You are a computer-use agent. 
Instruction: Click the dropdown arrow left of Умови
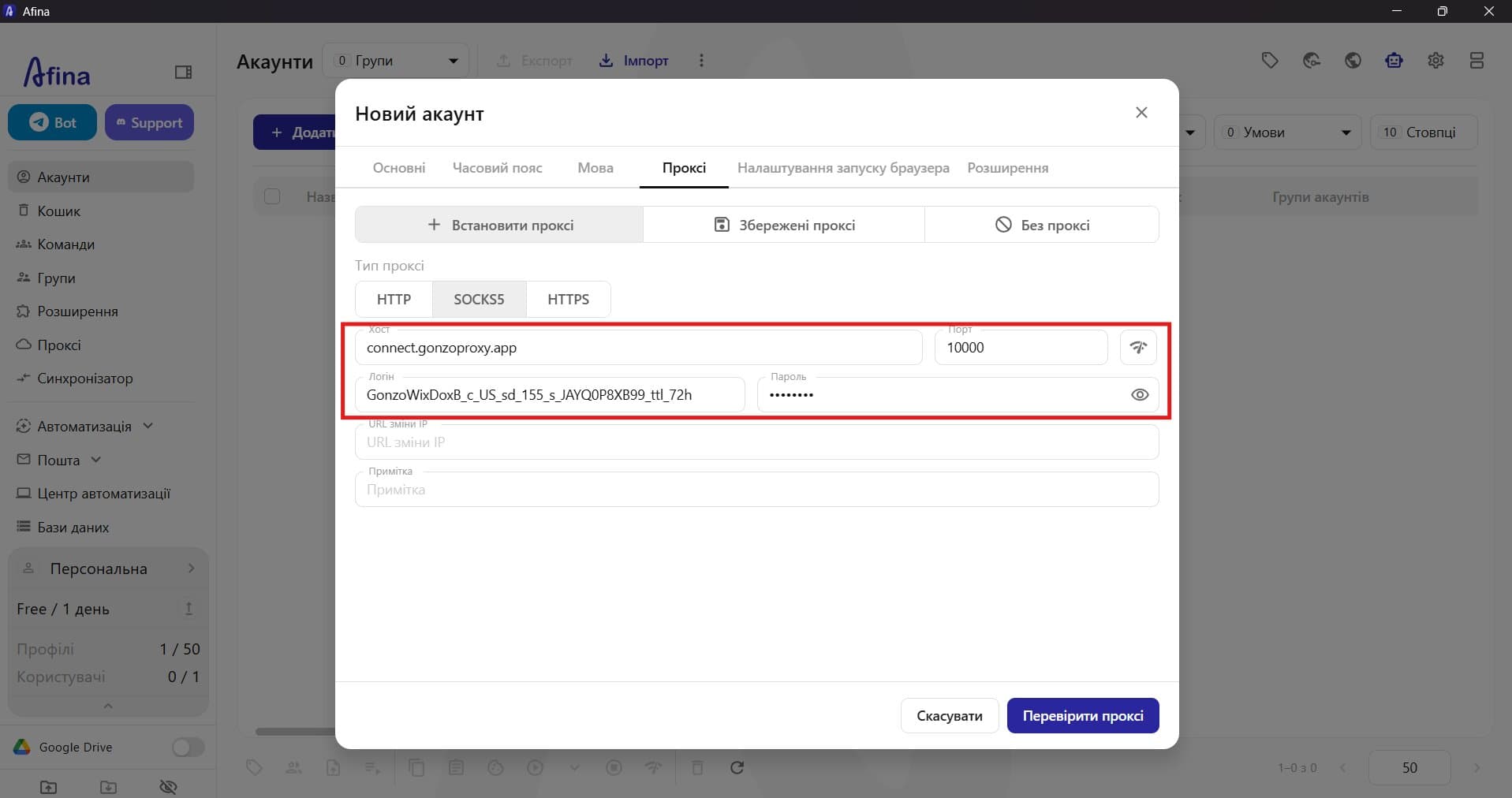(1190, 132)
